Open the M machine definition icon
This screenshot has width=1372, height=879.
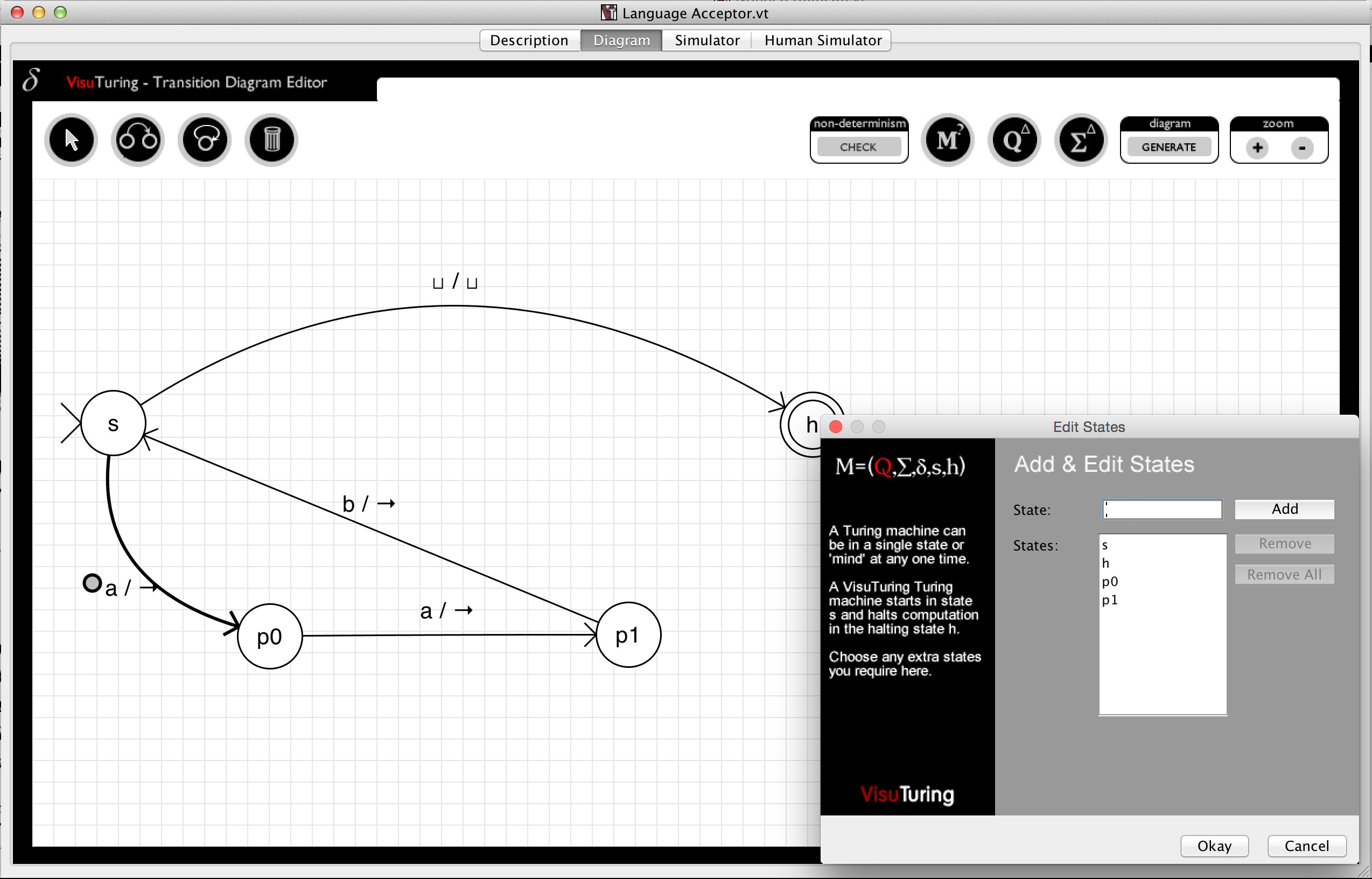tap(948, 140)
